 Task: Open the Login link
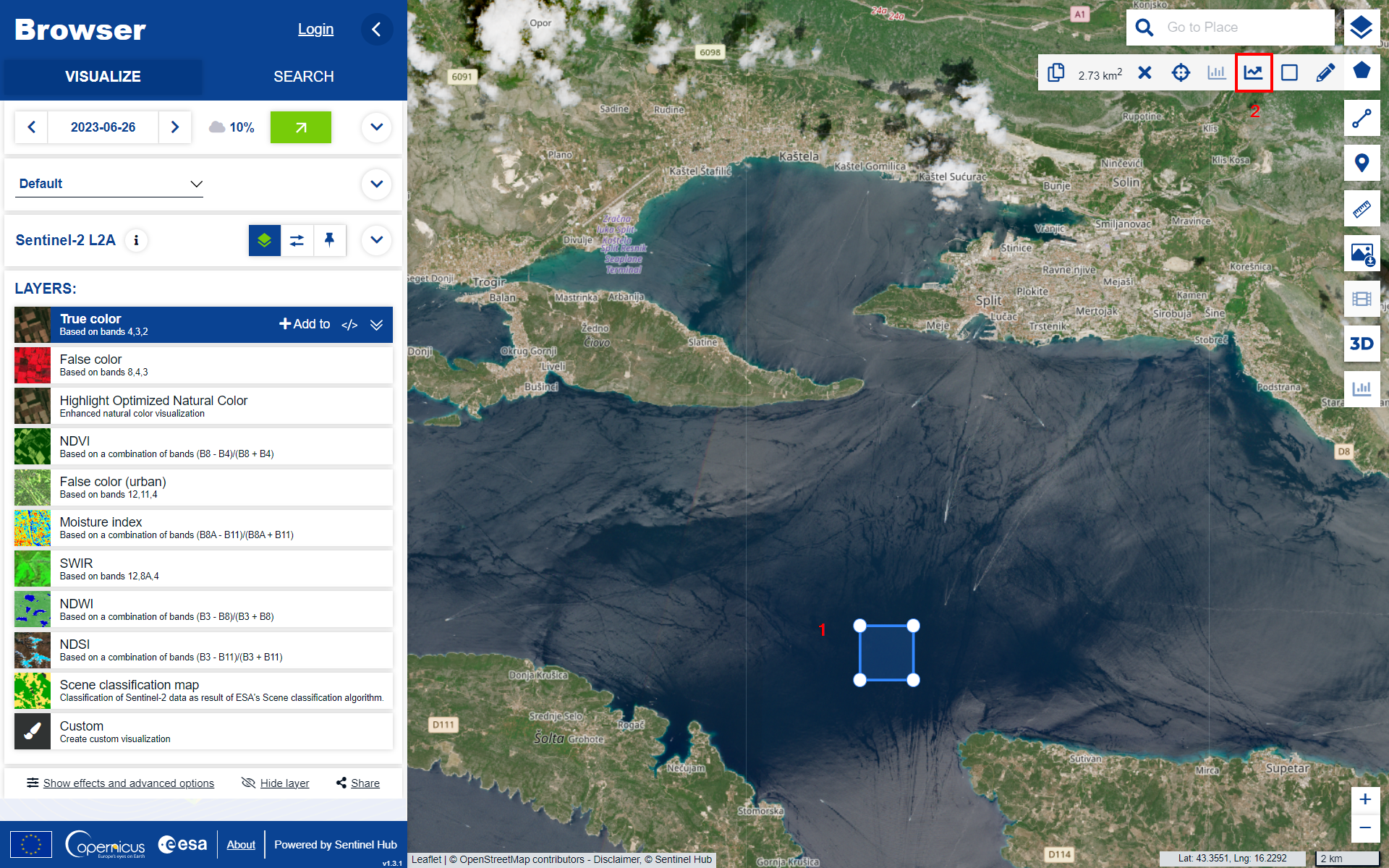click(315, 29)
